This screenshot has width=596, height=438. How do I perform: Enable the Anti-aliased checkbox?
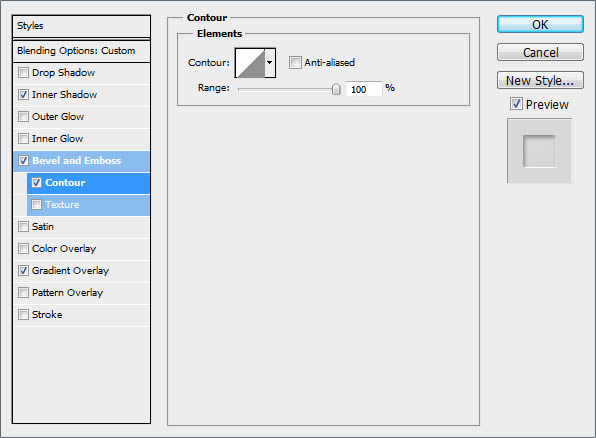(x=295, y=62)
